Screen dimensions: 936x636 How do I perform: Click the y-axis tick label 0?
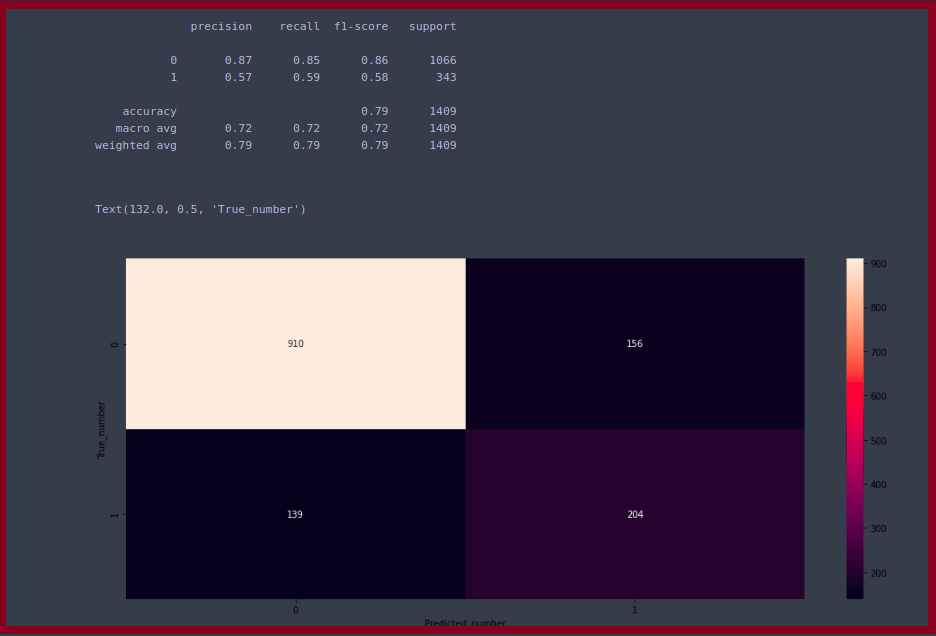pyautogui.click(x=113, y=344)
